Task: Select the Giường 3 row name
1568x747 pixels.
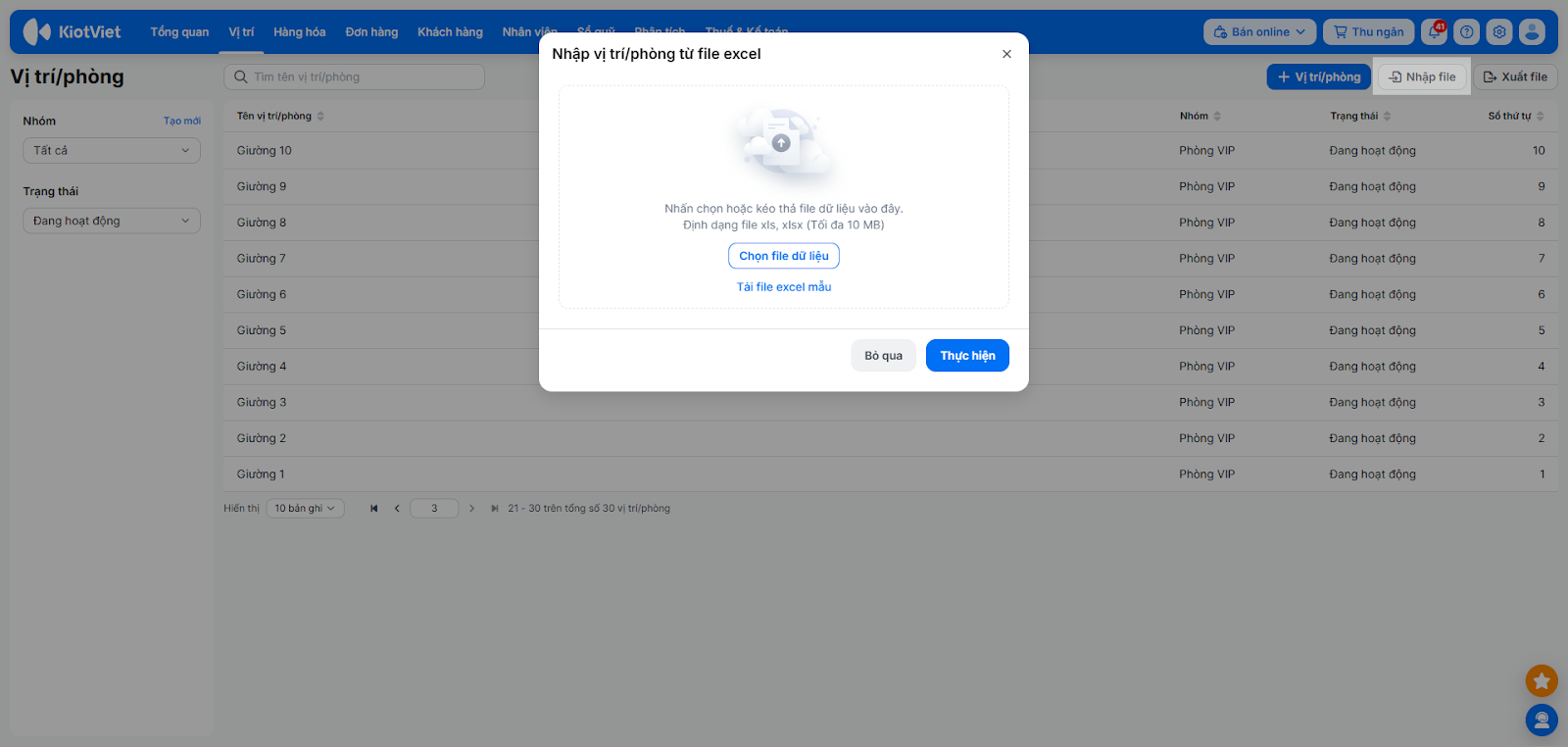Action: 262,402
